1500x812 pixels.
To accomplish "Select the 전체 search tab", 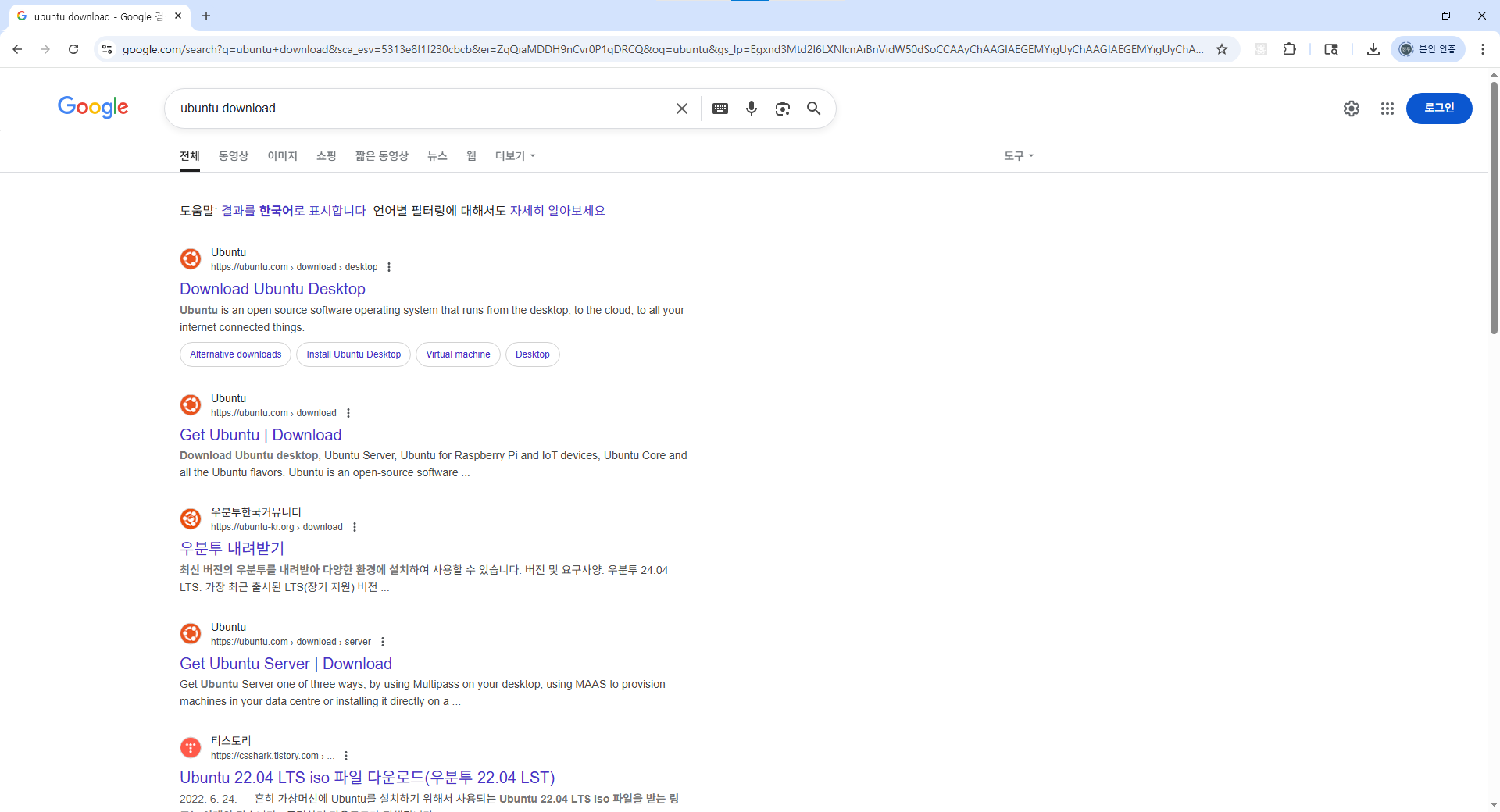I will click(x=190, y=156).
